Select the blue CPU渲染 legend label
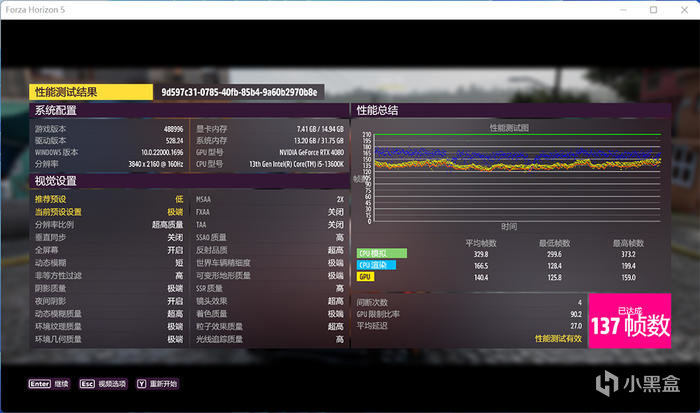700x413 pixels. 376,265
